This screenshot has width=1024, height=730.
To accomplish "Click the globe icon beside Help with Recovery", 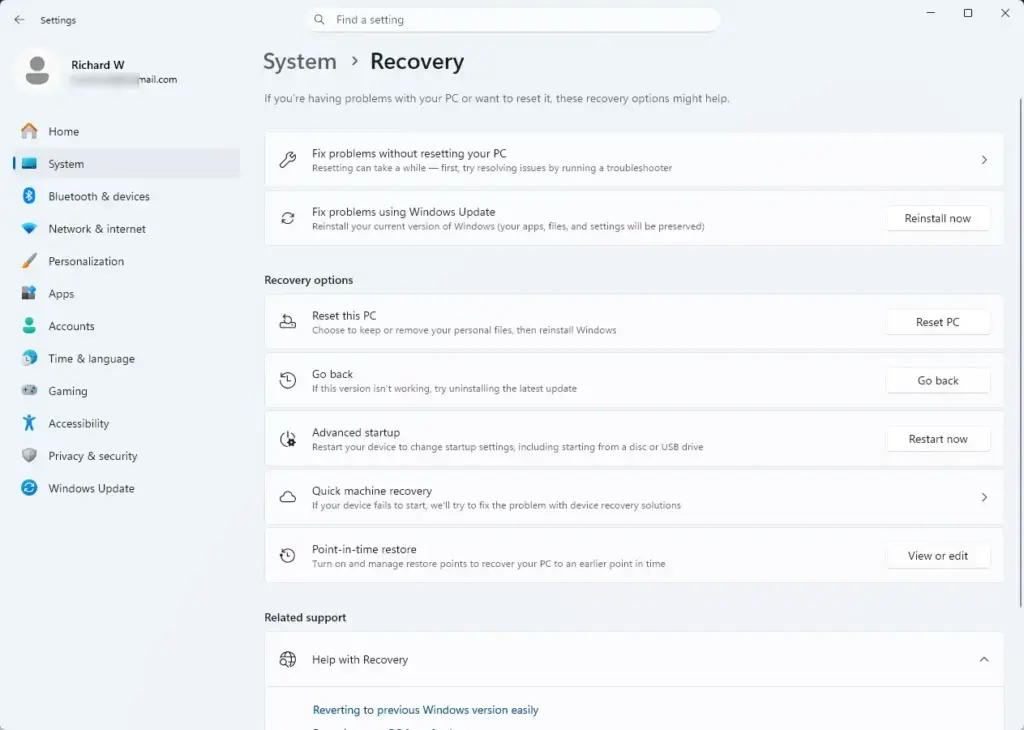I will click(x=288, y=659).
